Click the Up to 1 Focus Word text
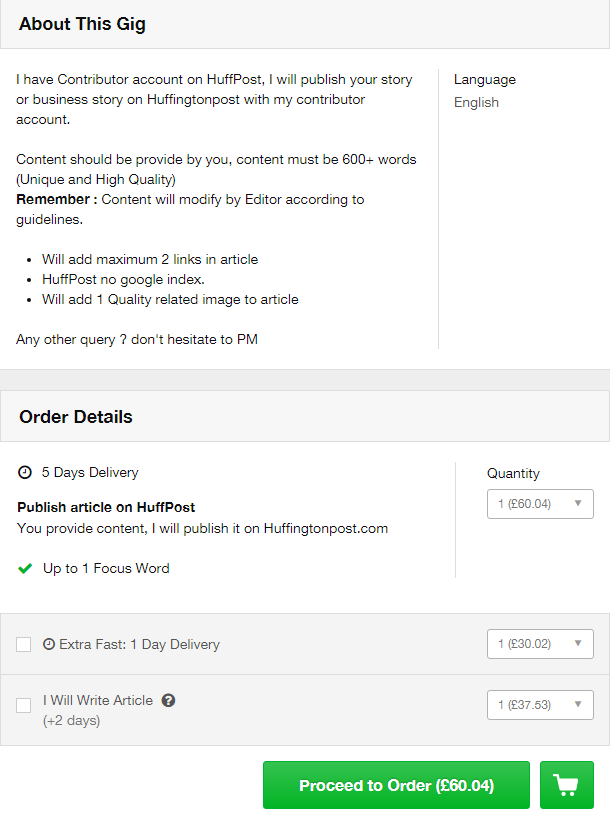Screen dimensions: 610x824 tap(106, 568)
